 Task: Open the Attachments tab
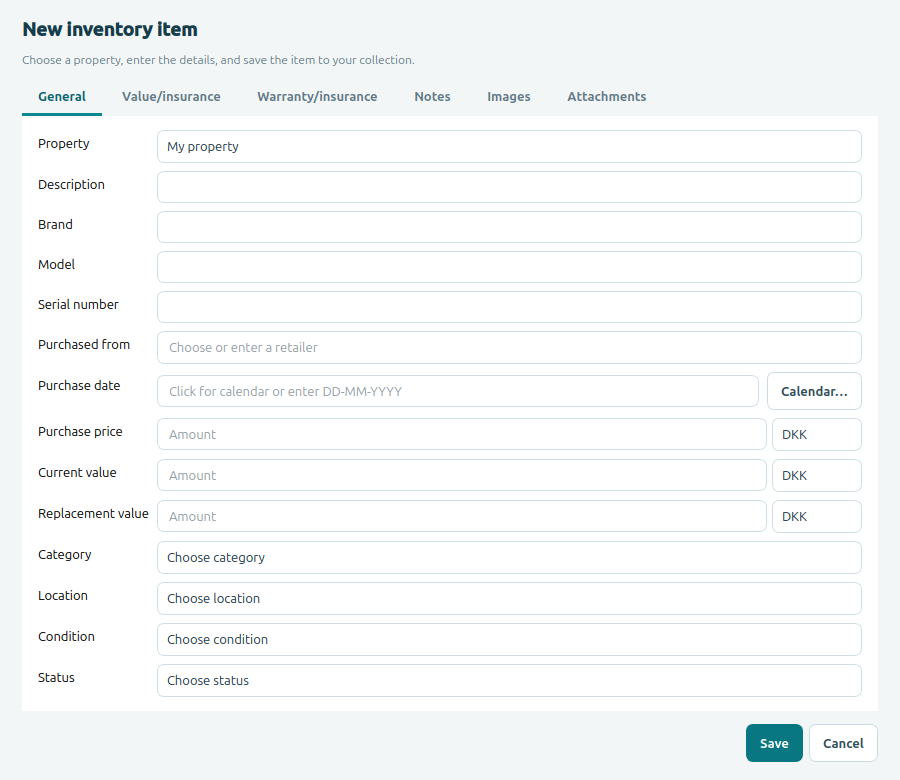coord(607,96)
